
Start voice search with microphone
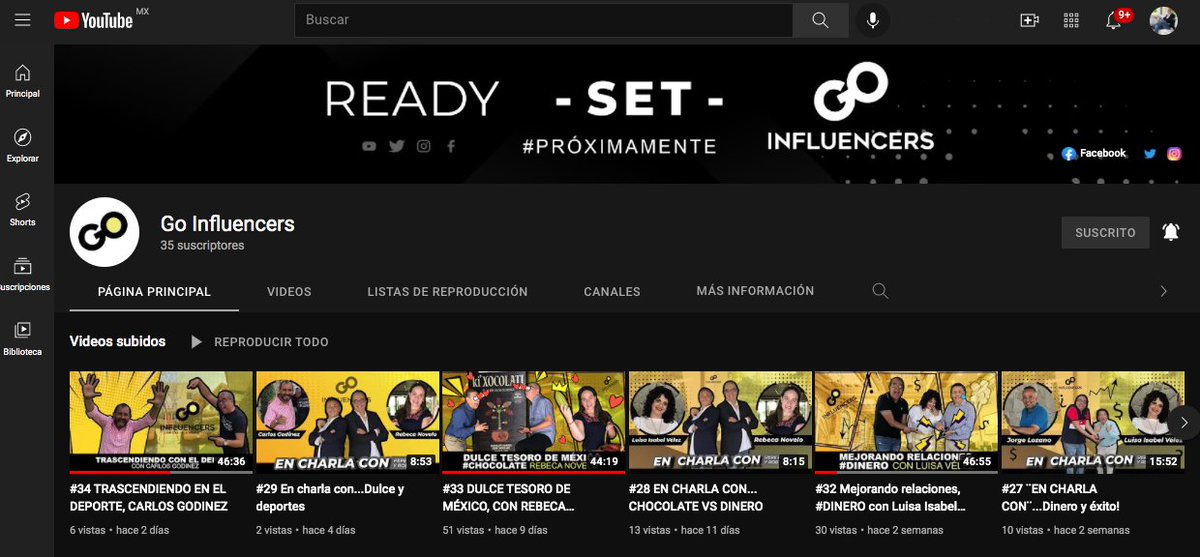(873, 20)
